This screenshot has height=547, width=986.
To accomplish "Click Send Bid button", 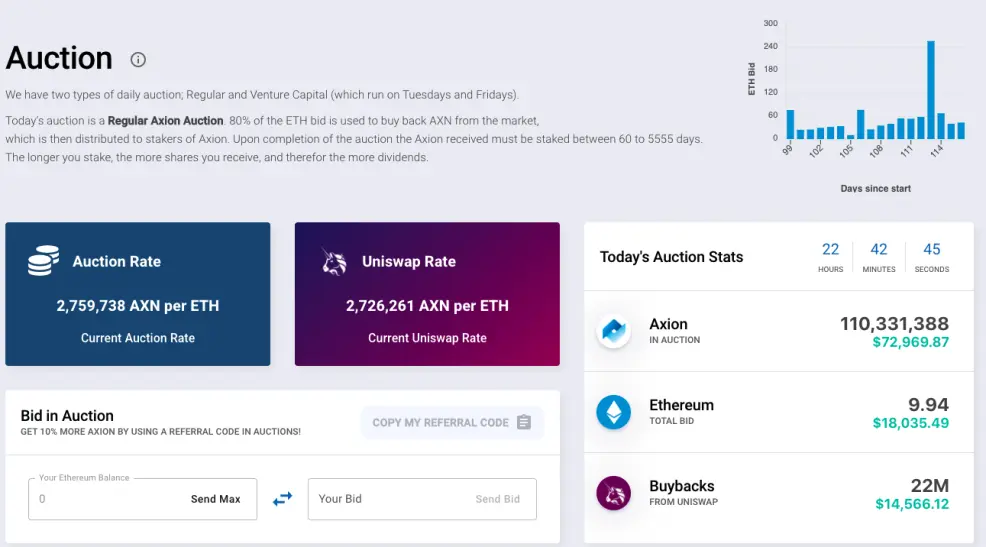I will click(497, 499).
